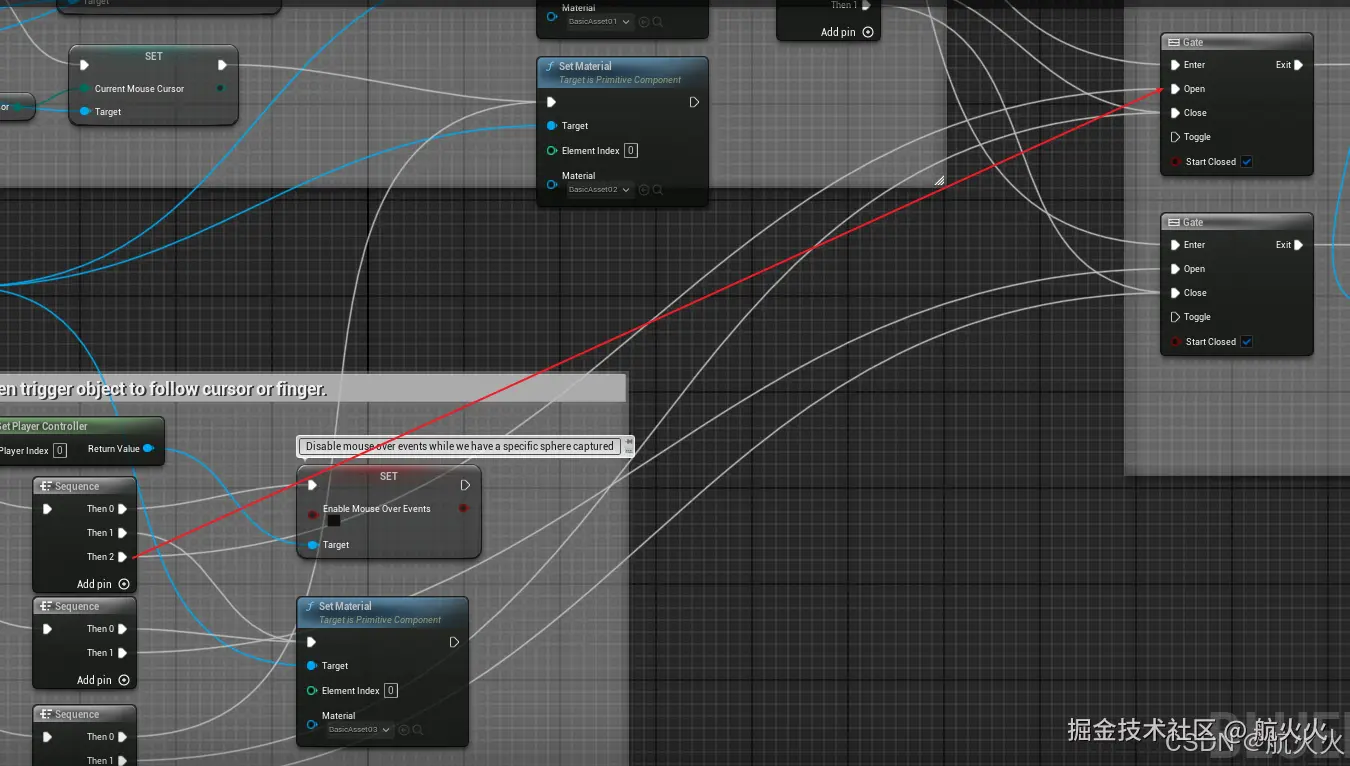
Task: Click the Open pin on the upper Gate node
Action: pos(1175,89)
